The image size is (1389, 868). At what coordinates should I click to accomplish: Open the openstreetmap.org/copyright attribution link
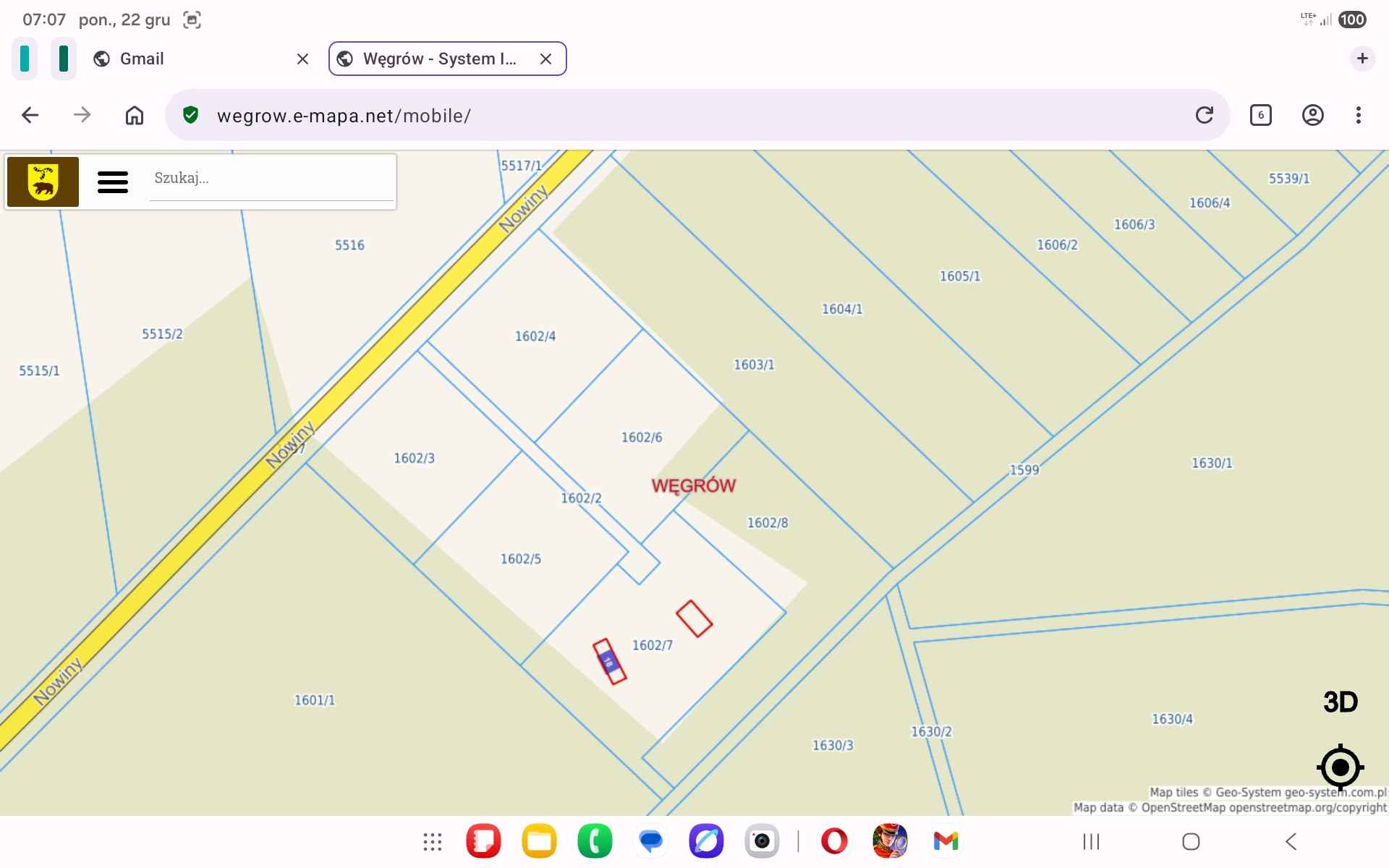pyautogui.click(x=1307, y=807)
